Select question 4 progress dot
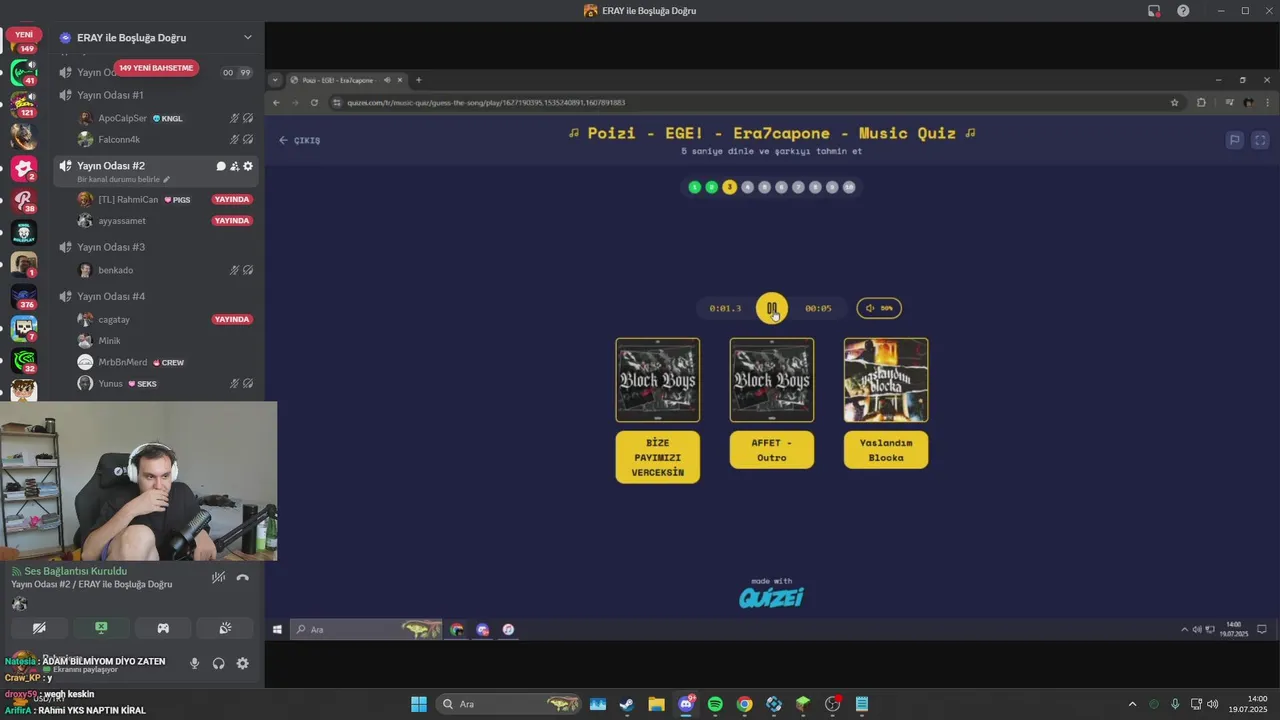This screenshot has height=720, width=1280. click(747, 187)
